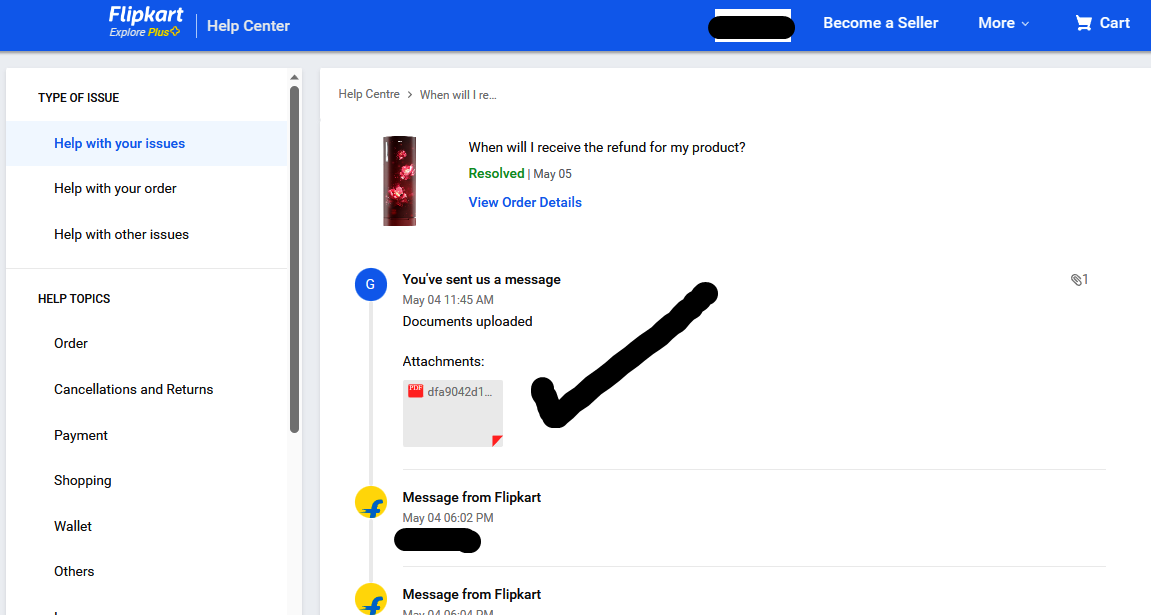
Task: Click the sidebar vertical scrollbar thumb
Action: click(294, 260)
